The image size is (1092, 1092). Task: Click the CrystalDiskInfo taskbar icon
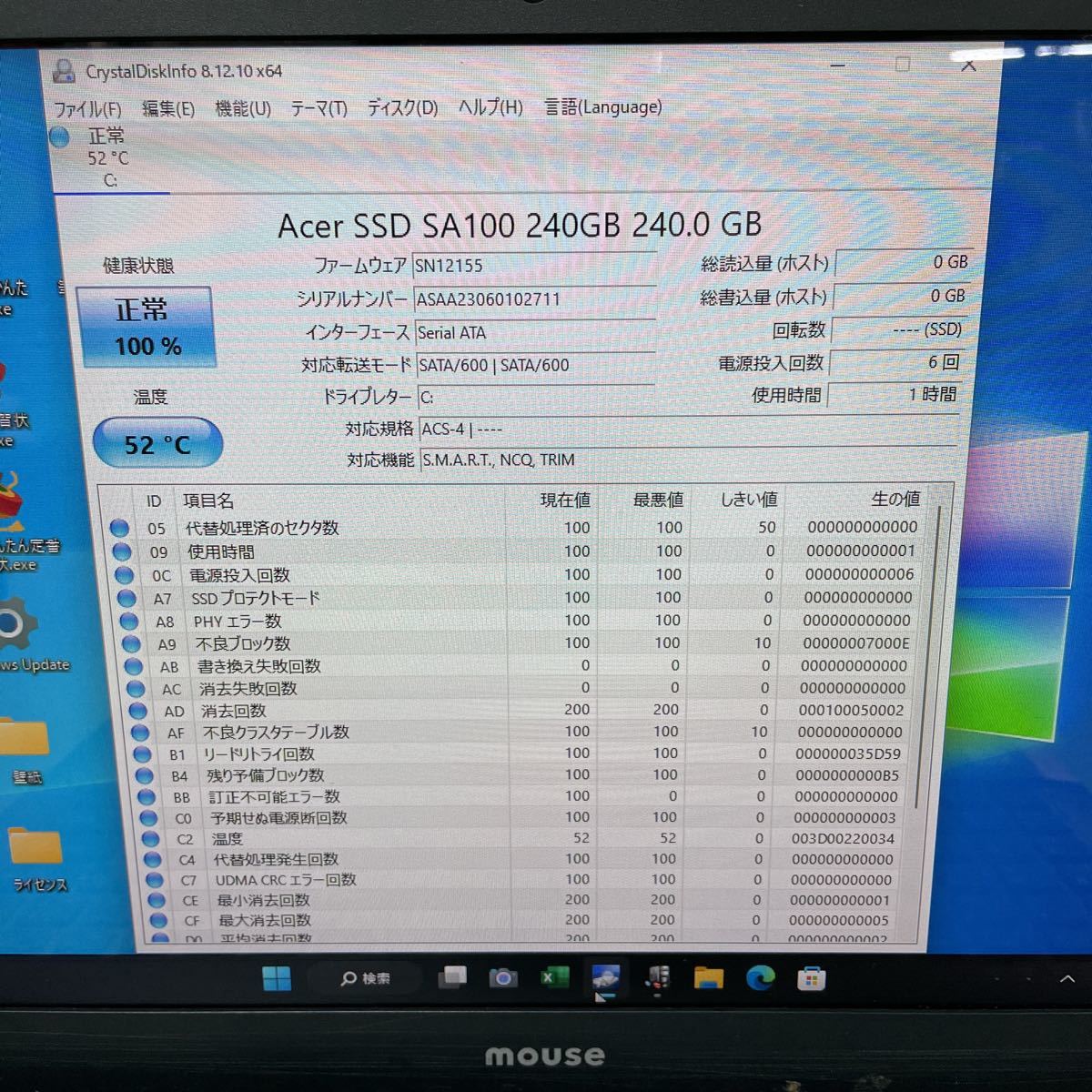click(x=605, y=978)
